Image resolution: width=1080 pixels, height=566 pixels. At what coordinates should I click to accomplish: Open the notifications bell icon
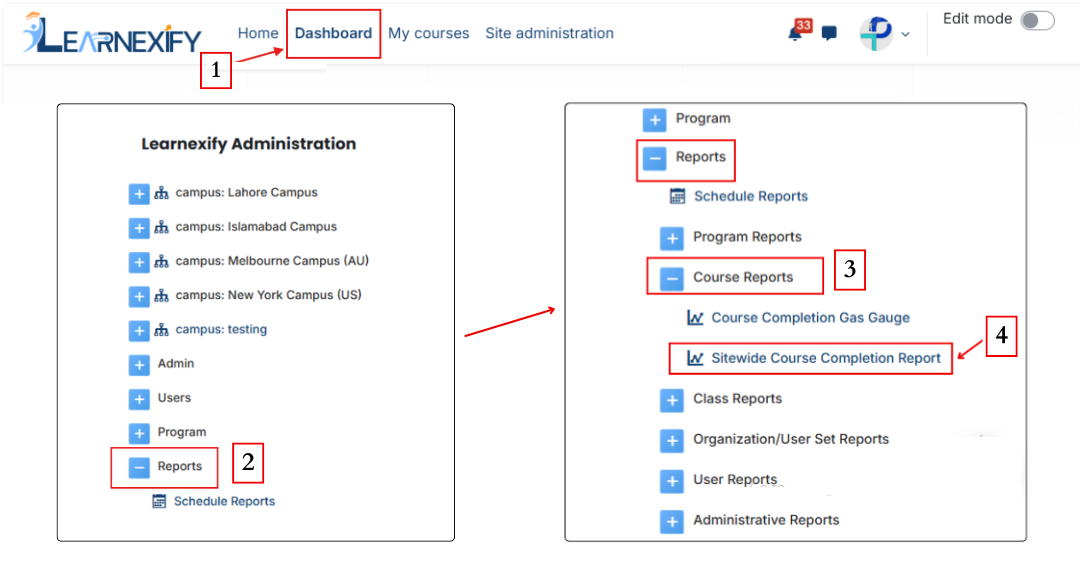pos(796,33)
